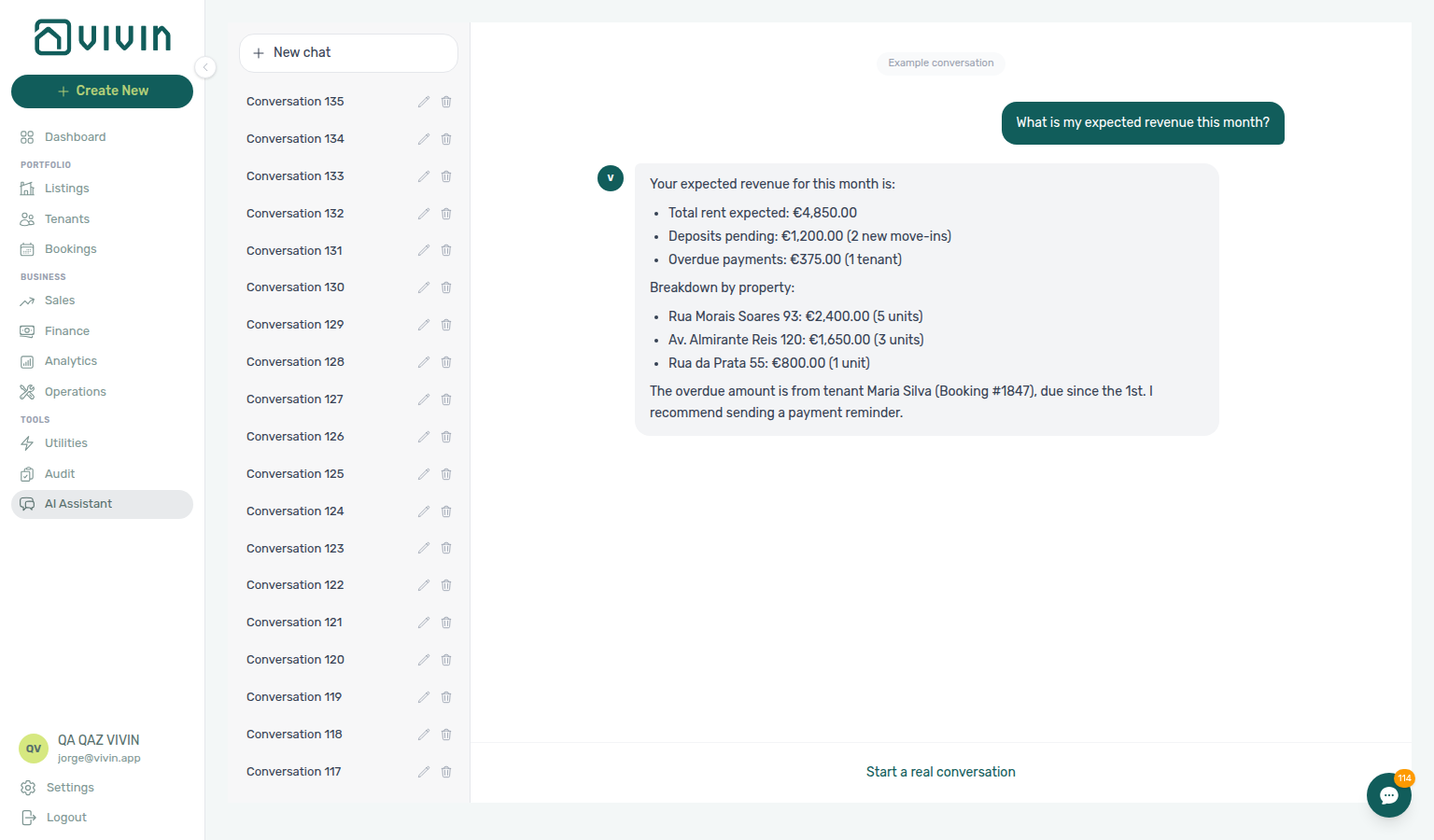Delete Conversation 135 with the trash icon
1434x840 pixels.
click(x=446, y=102)
